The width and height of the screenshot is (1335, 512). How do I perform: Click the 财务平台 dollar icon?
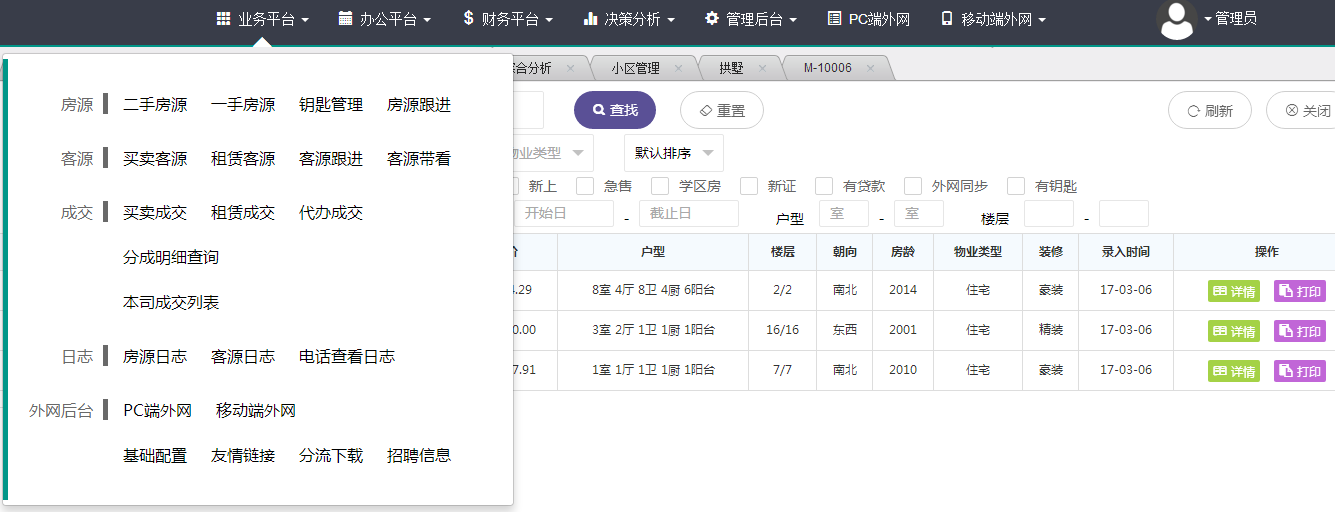[468, 19]
